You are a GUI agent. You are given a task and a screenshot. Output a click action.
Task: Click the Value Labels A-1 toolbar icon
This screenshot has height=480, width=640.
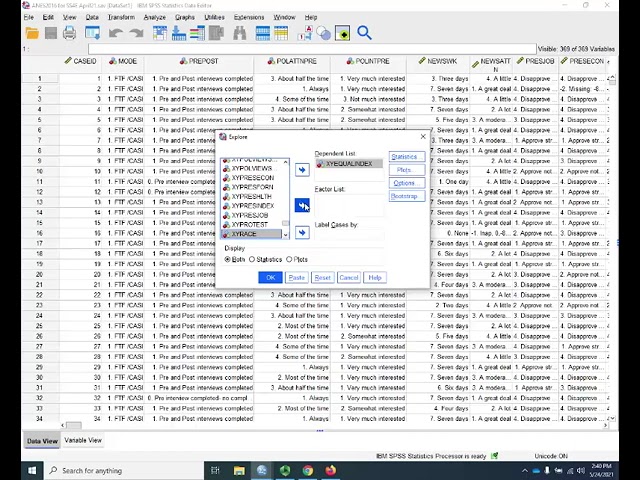coord(305,33)
